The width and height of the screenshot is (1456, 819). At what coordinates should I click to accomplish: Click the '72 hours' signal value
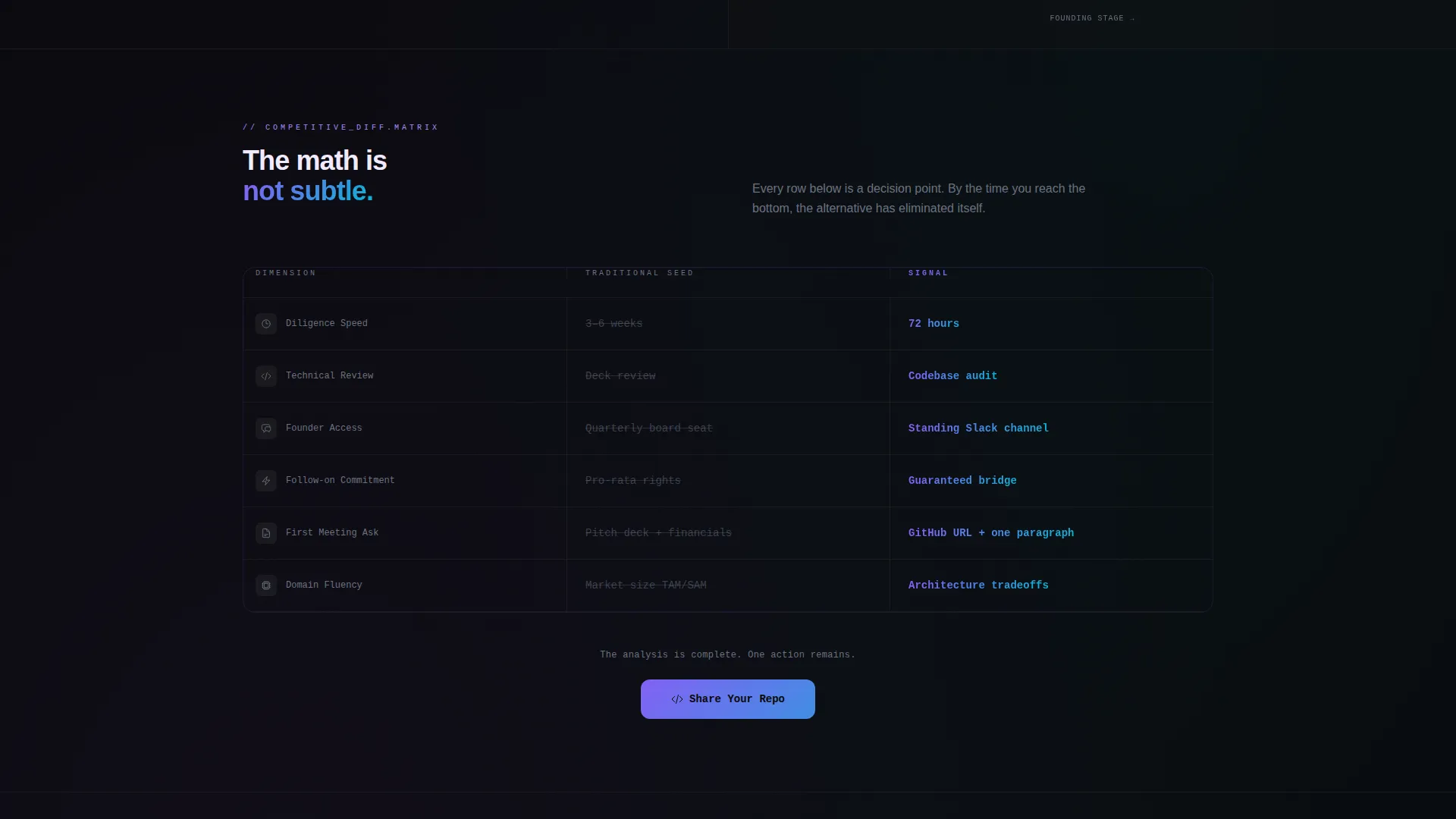click(934, 324)
